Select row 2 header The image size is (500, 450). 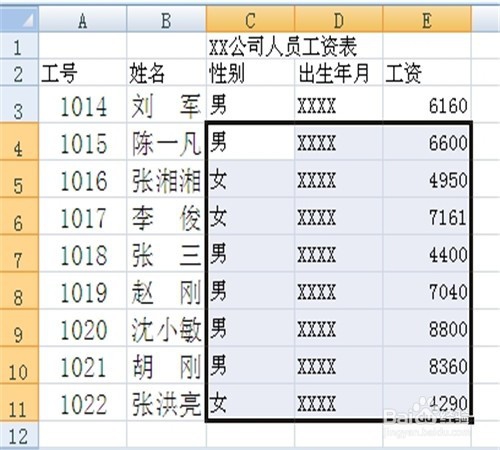pos(19,73)
